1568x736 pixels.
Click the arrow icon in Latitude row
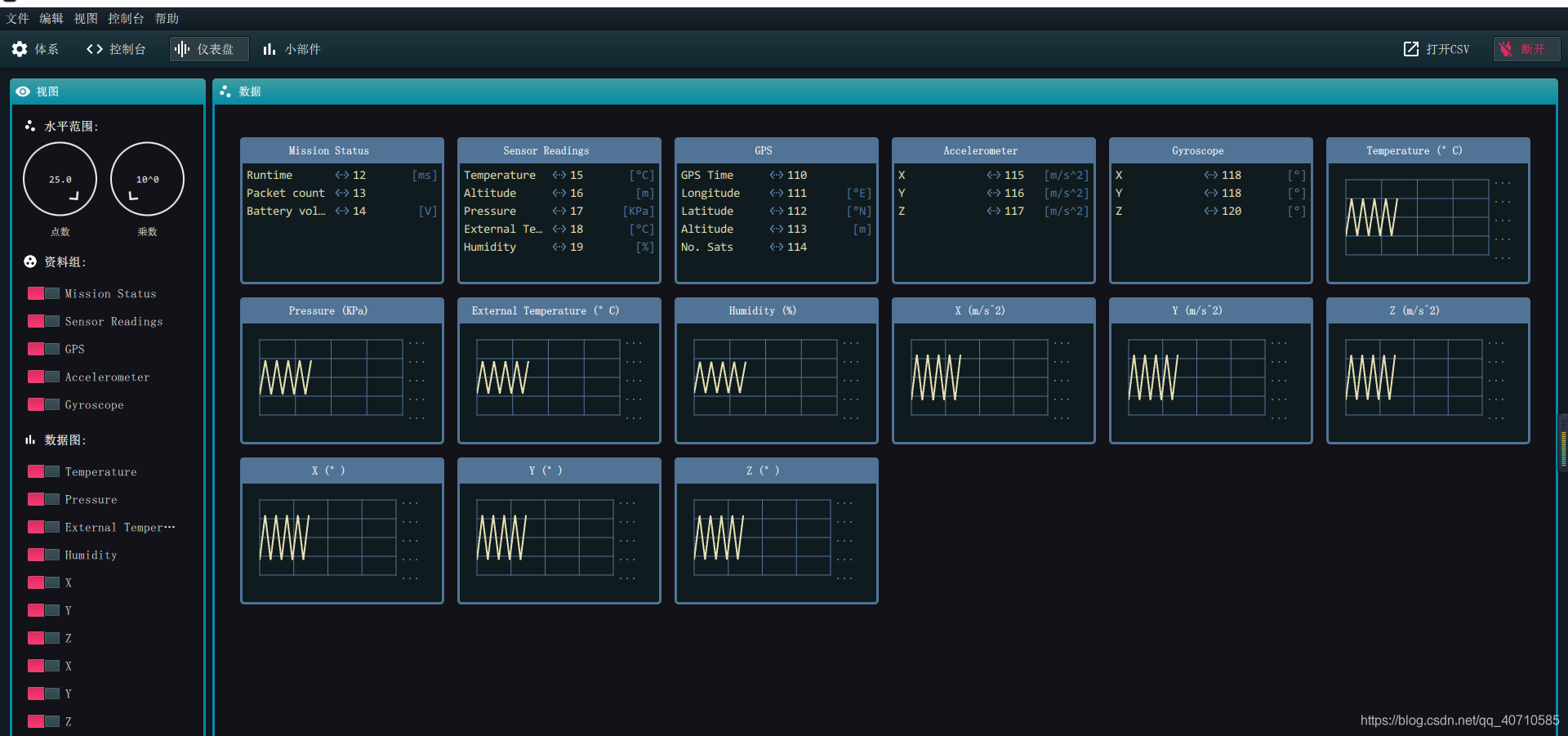[777, 211]
